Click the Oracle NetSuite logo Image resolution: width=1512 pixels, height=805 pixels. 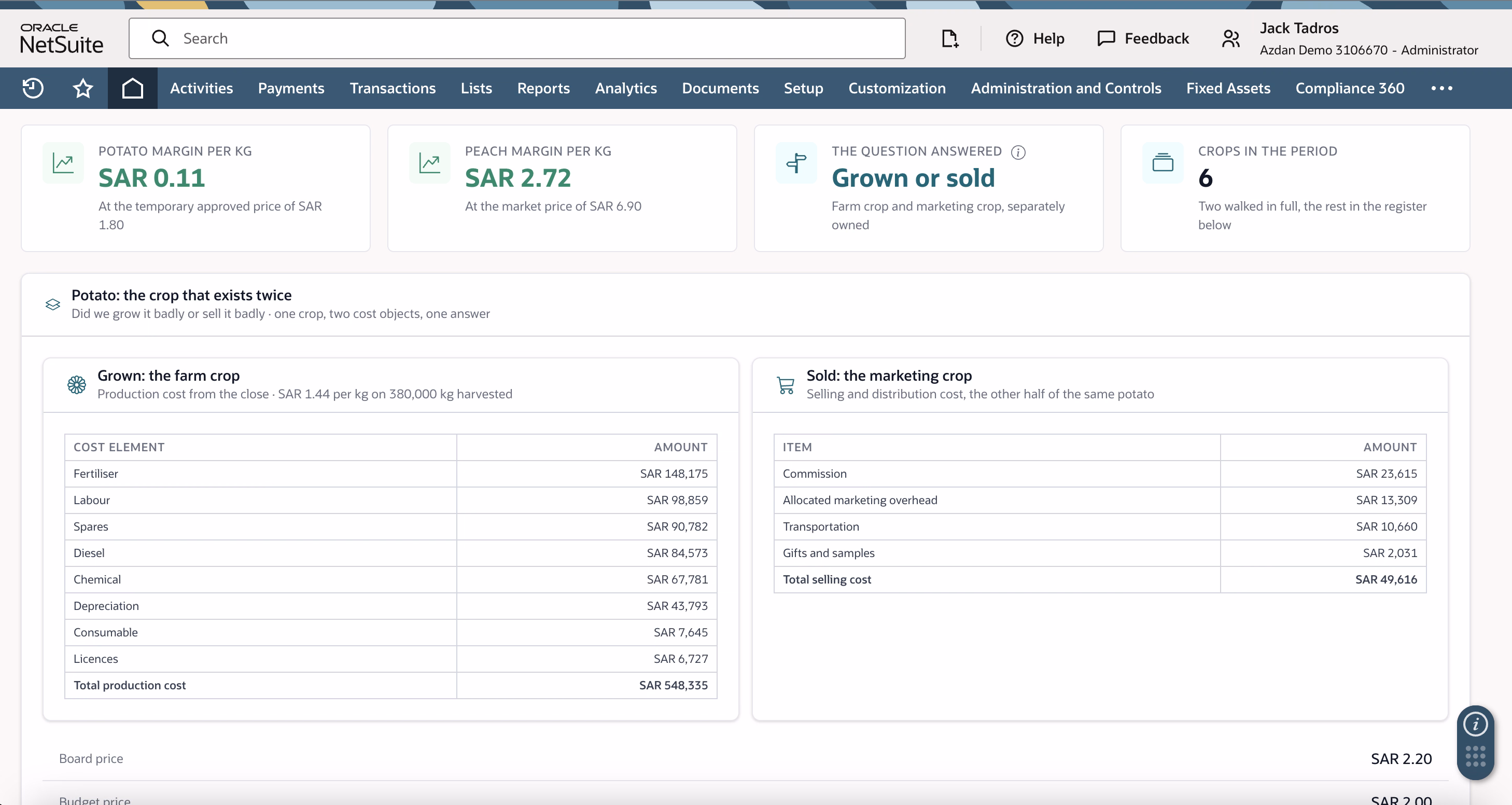[62, 39]
